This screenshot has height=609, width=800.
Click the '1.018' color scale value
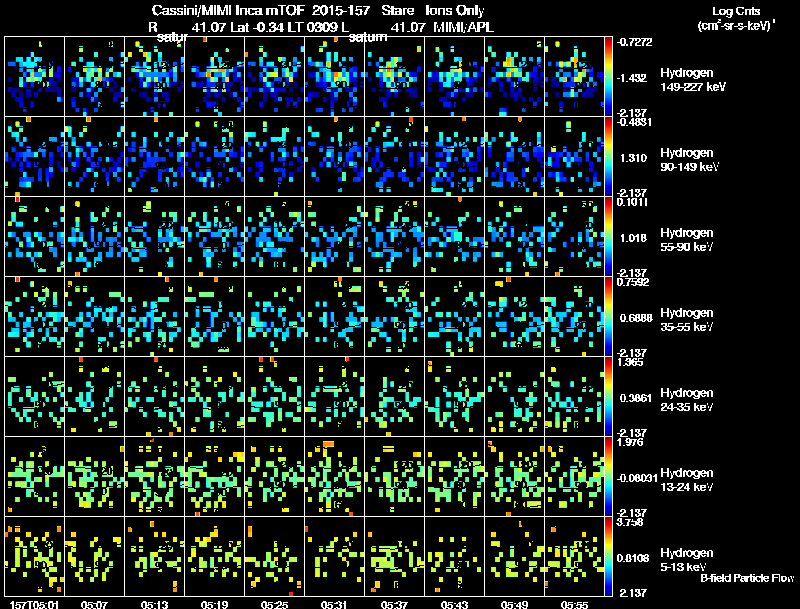coord(633,238)
